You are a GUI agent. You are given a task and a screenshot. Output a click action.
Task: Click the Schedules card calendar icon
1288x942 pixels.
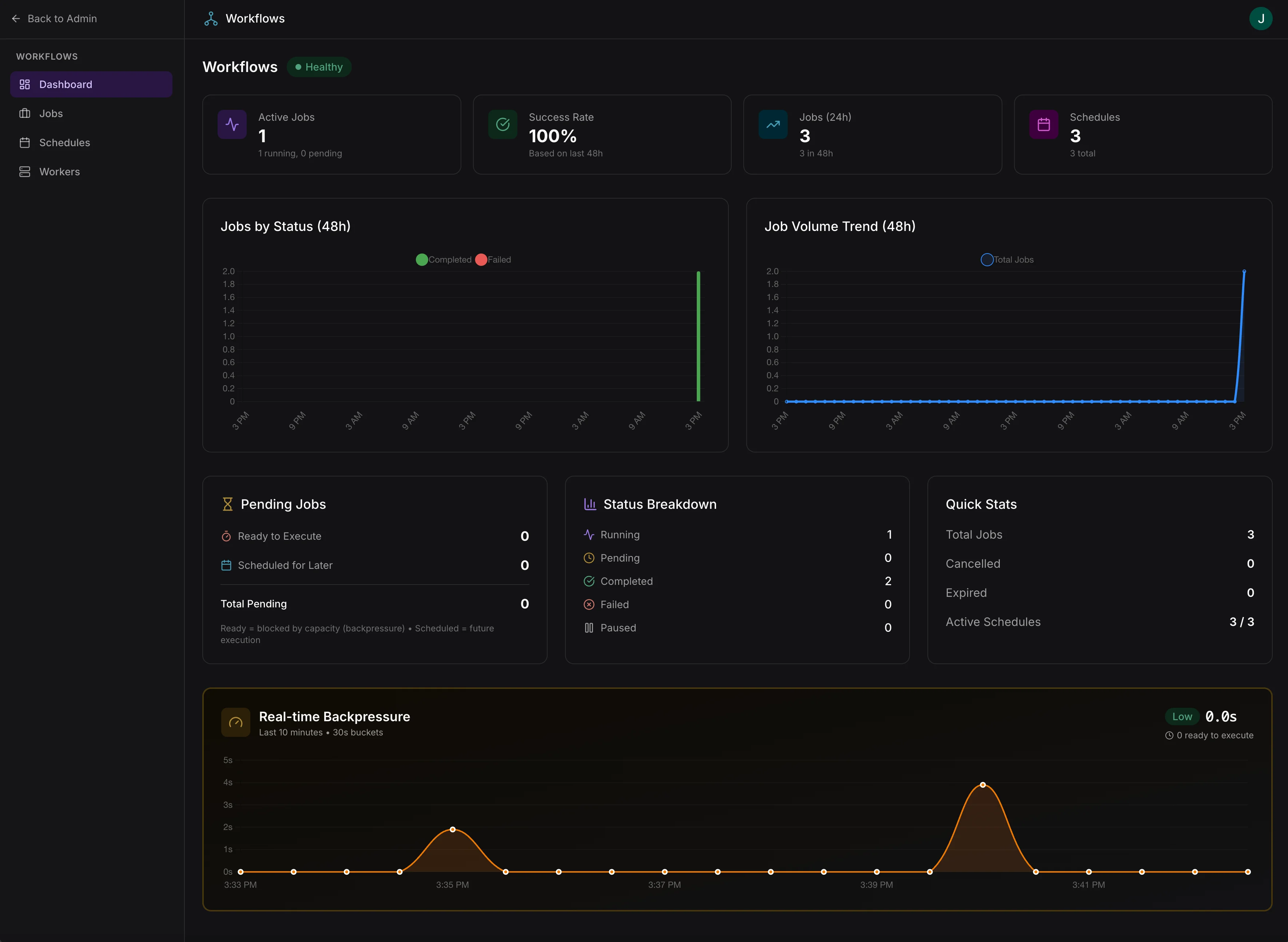coord(1043,124)
